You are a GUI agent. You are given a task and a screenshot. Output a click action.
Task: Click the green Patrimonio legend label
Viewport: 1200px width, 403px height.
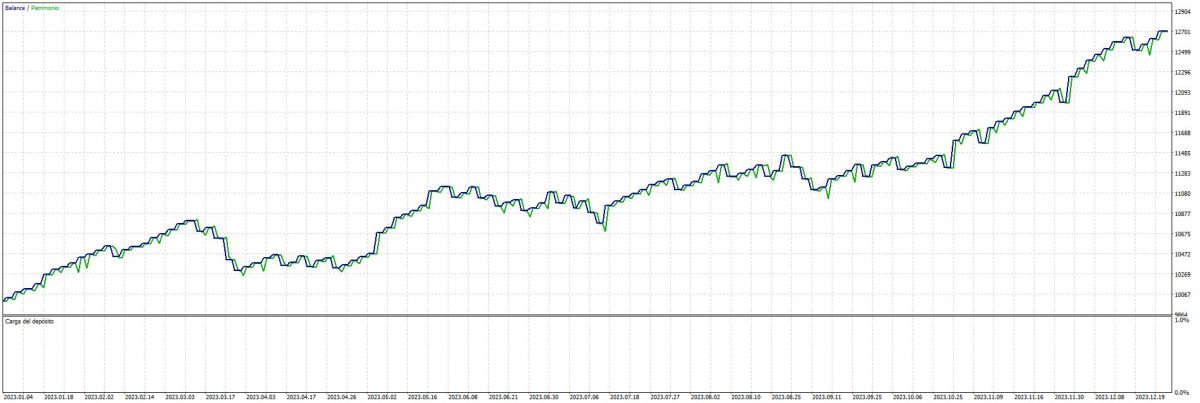coord(44,8)
